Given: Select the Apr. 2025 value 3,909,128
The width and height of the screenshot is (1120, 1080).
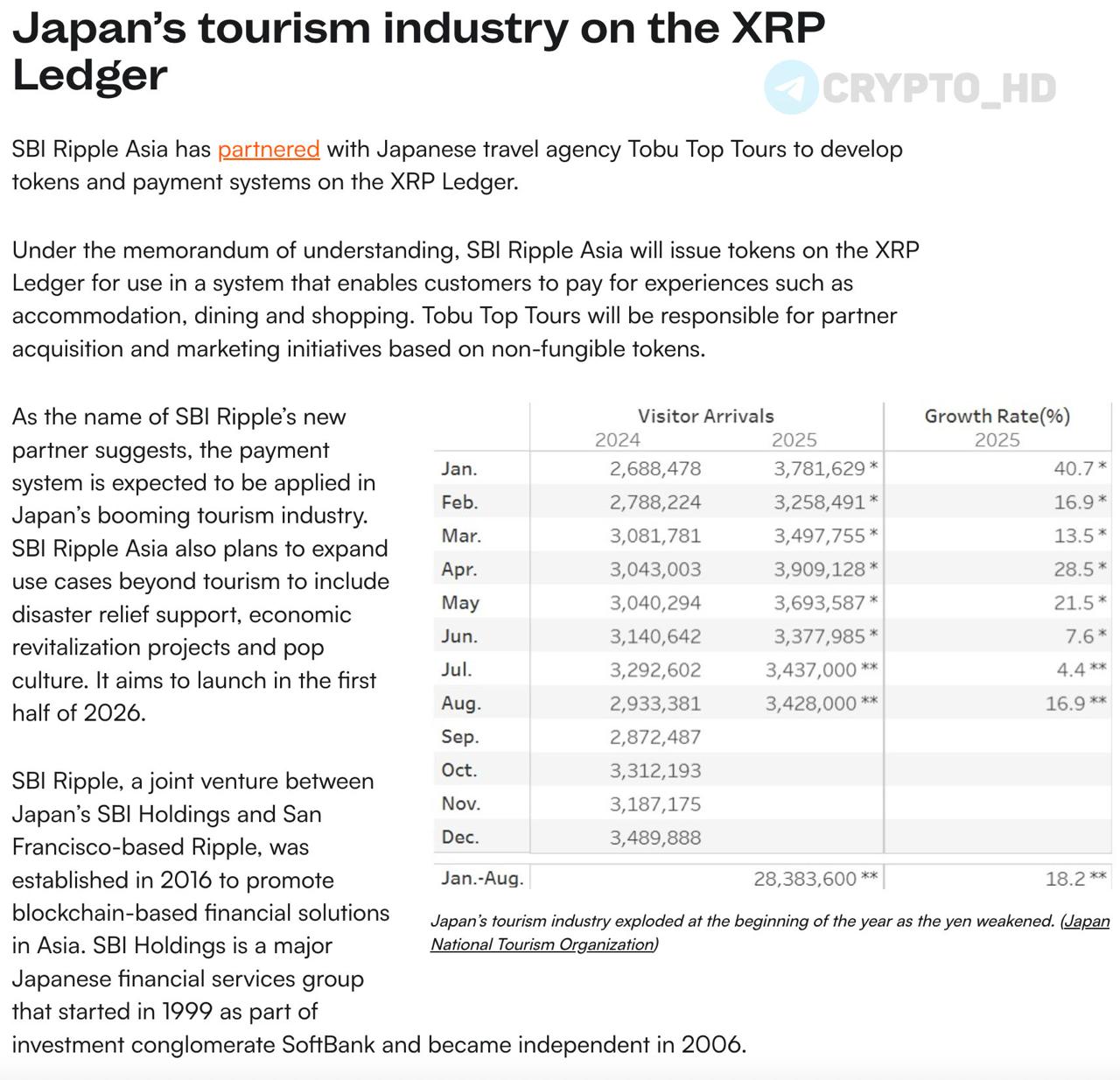Looking at the screenshot, I should (819, 570).
